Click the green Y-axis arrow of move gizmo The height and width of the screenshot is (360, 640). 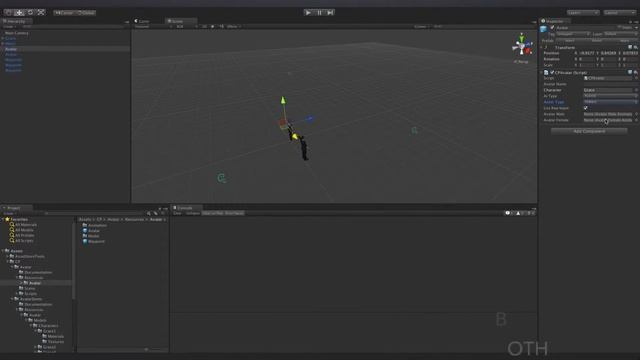pos(283,100)
